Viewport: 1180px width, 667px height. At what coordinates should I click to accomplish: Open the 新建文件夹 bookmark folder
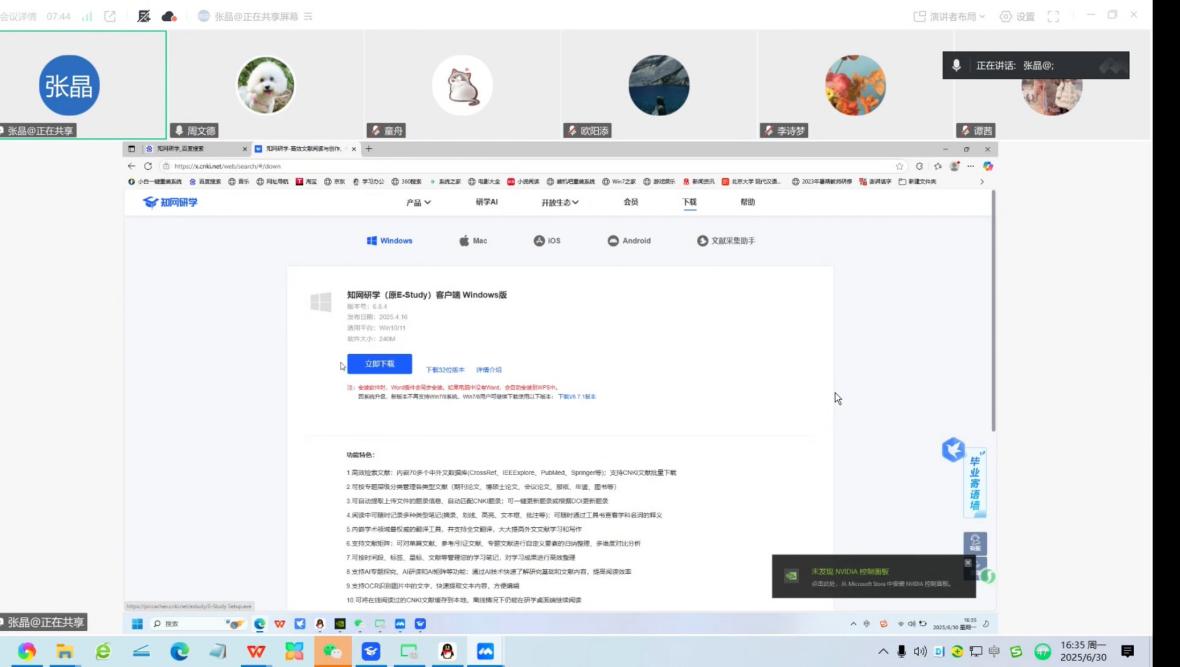pos(917,181)
